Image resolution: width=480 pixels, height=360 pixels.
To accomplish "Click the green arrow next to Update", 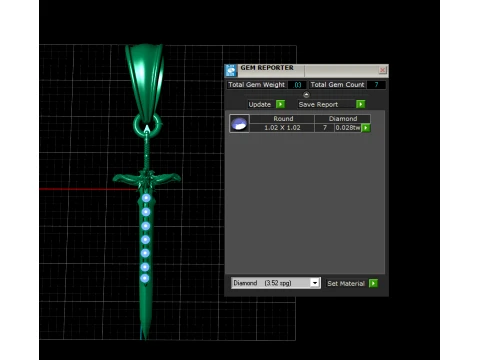I will (280, 104).
